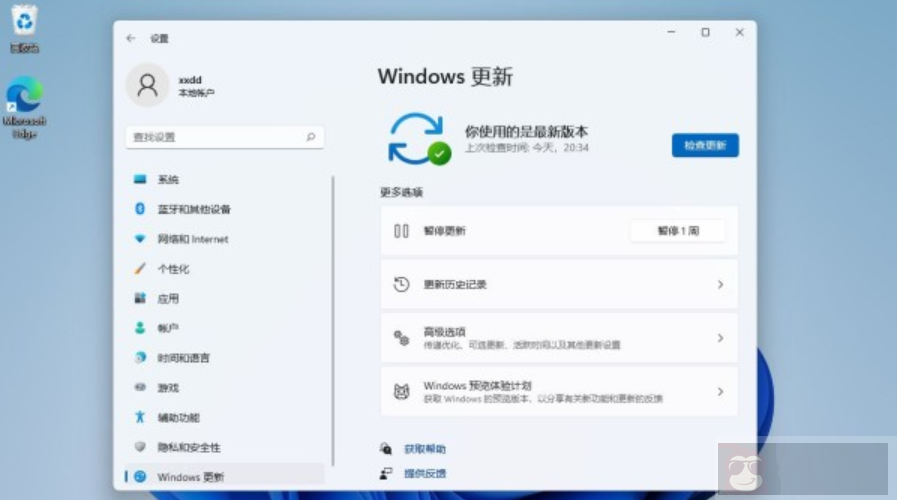Click the network wifi icon

tap(140, 239)
